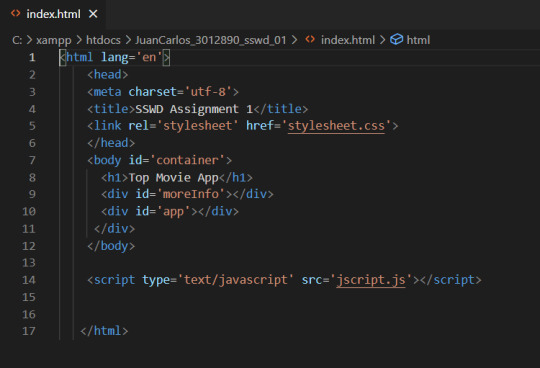Viewport: 540px width, 368px height.
Task: Click the C: breadcrumb segment
Action: [17, 40]
